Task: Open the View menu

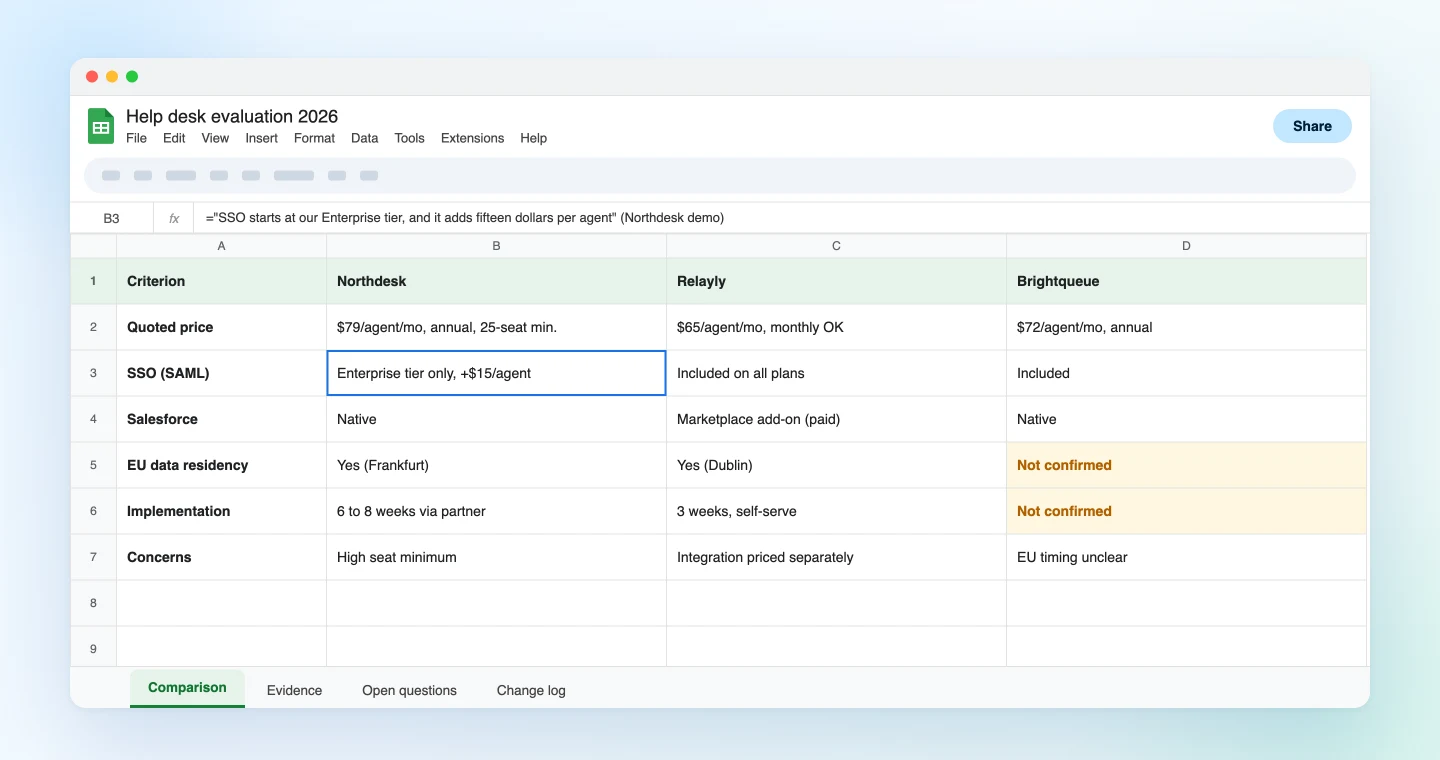Action: click(215, 138)
